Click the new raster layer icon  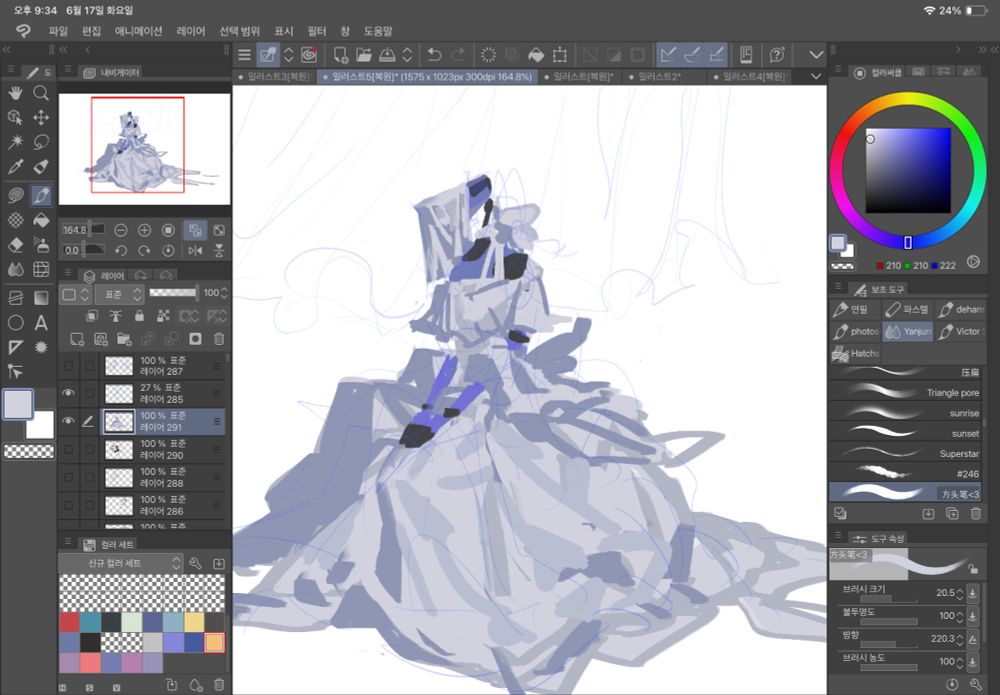click(x=77, y=339)
